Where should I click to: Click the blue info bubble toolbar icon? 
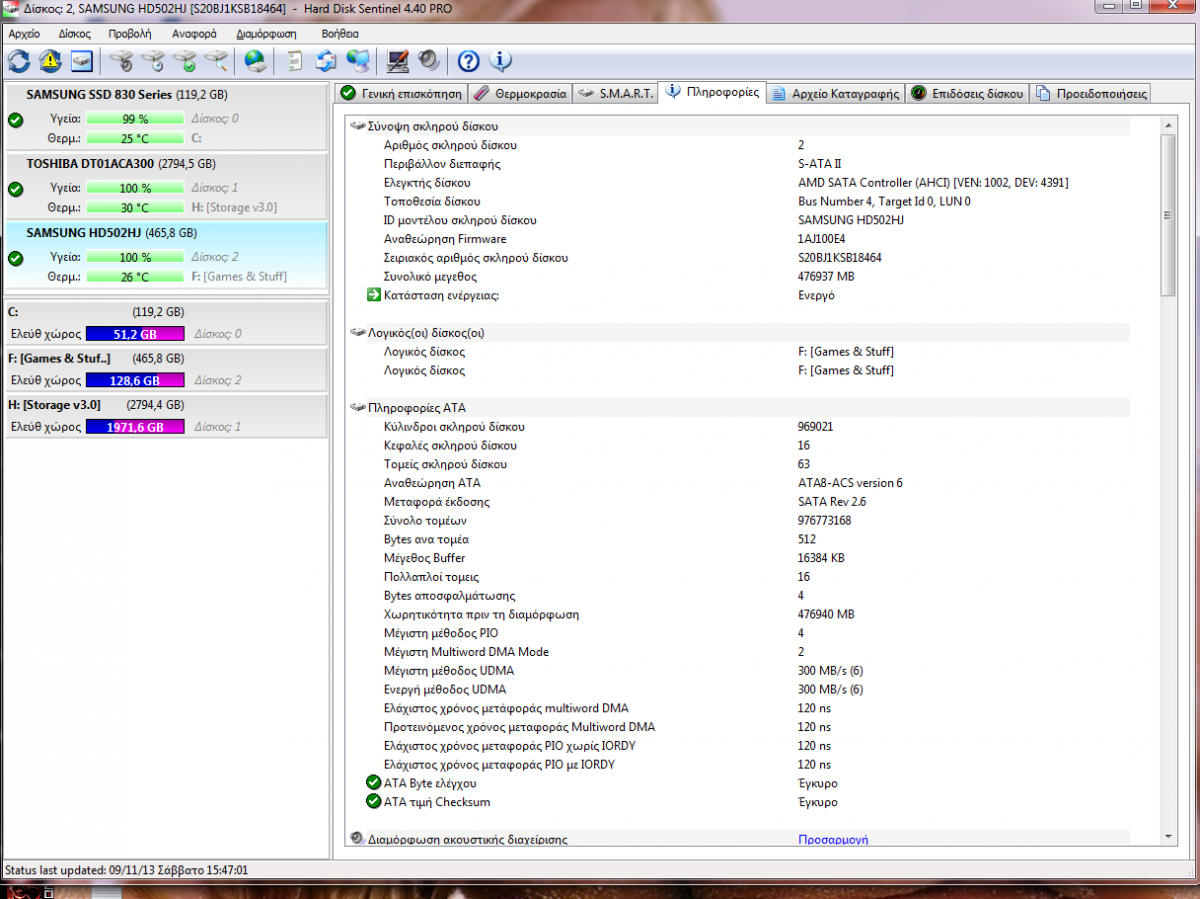(x=500, y=61)
